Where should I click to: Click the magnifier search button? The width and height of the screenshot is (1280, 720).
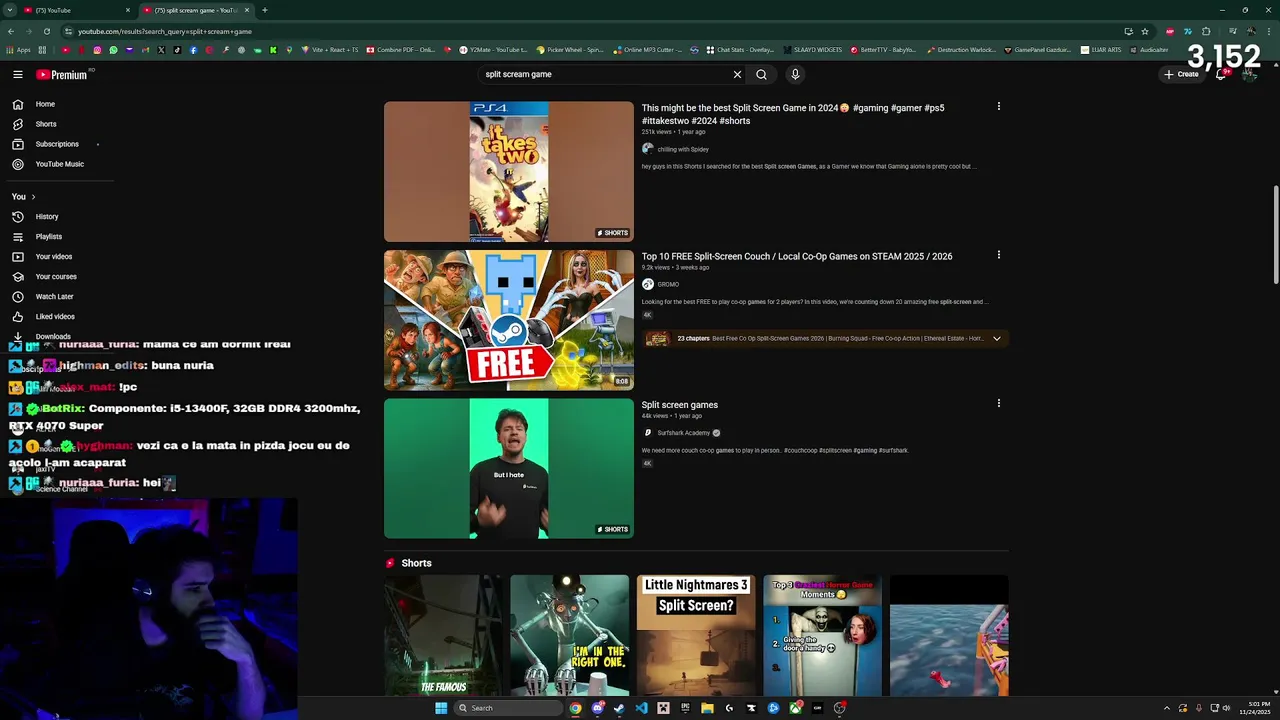[x=761, y=74]
